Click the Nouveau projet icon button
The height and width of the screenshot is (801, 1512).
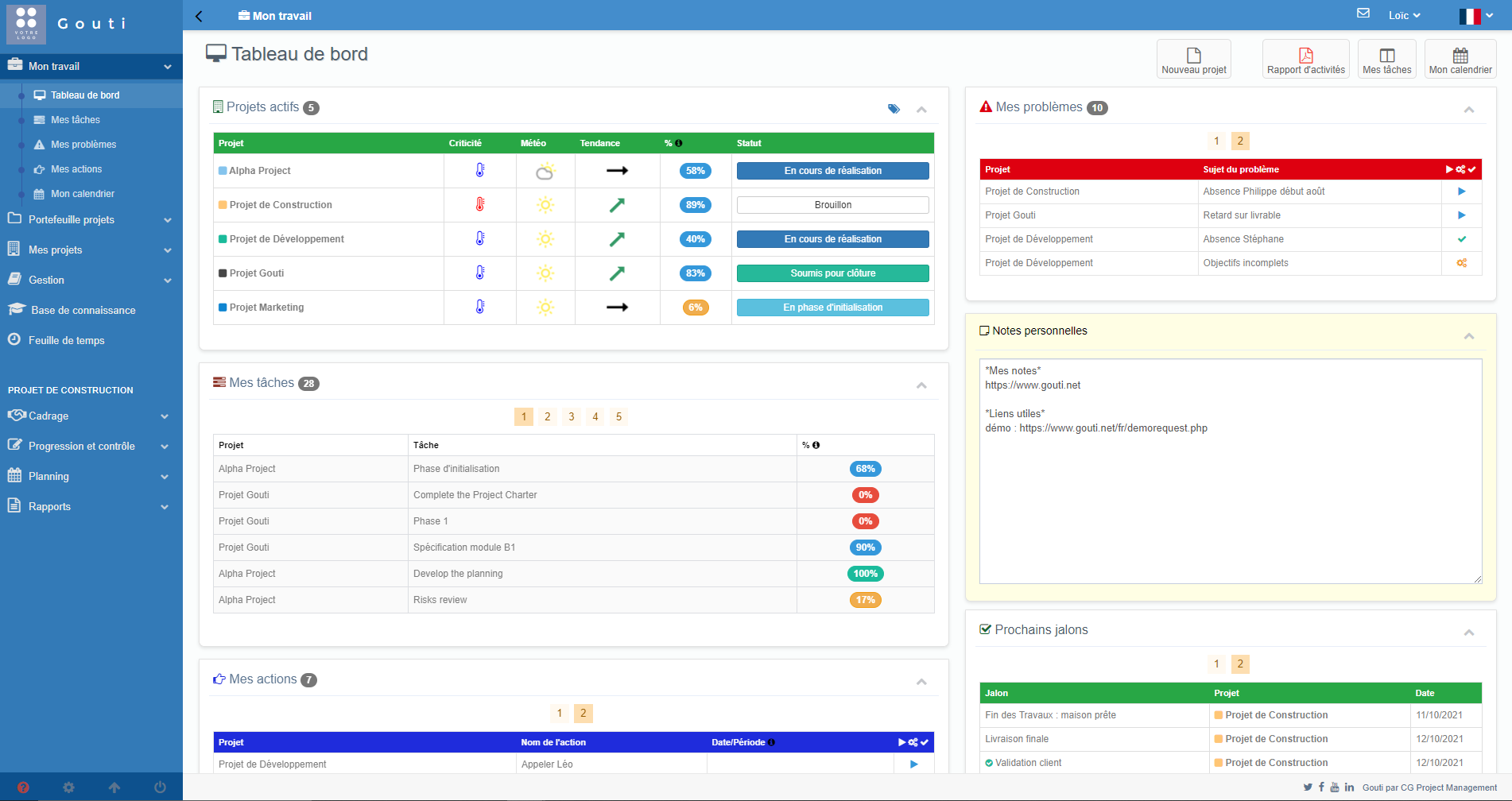tap(1193, 59)
